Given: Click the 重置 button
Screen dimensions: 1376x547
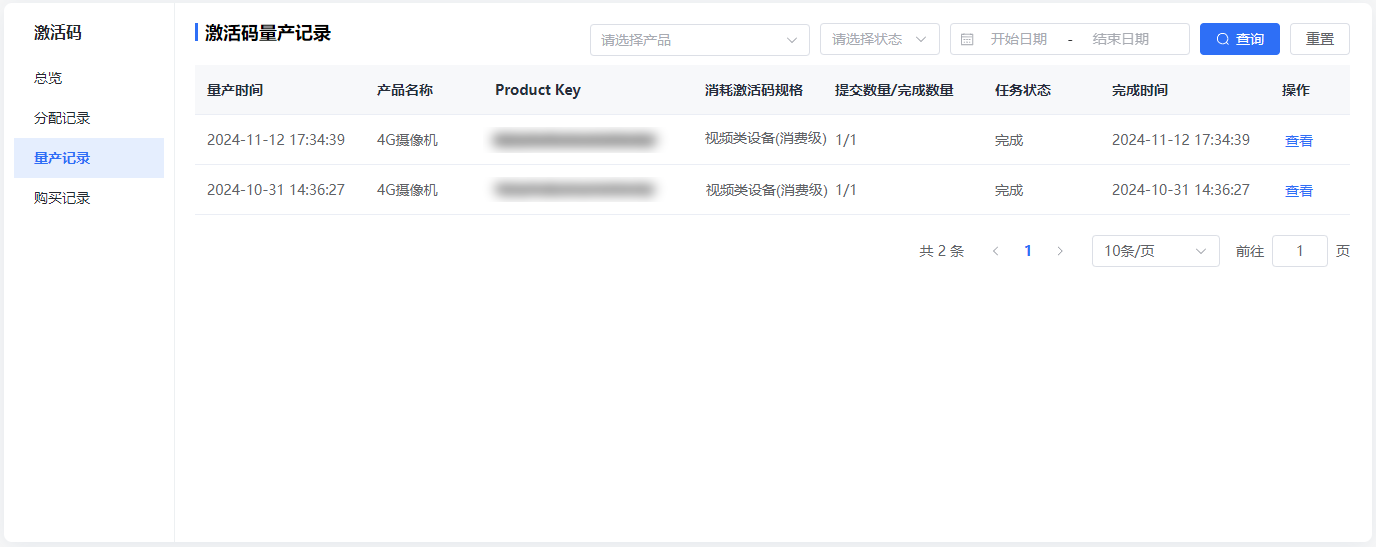Looking at the screenshot, I should 1320,39.
